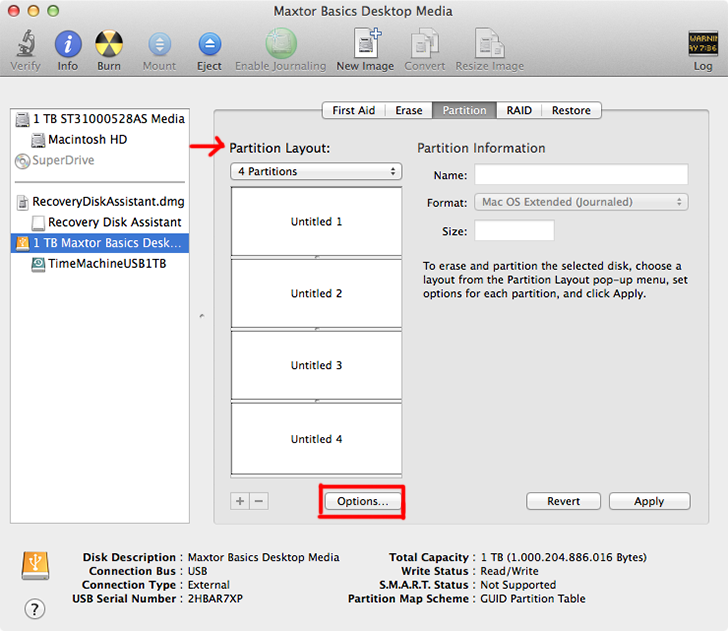Select the Untitled 2 partition
The image size is (728, 631).
click(x=316, y=293)
